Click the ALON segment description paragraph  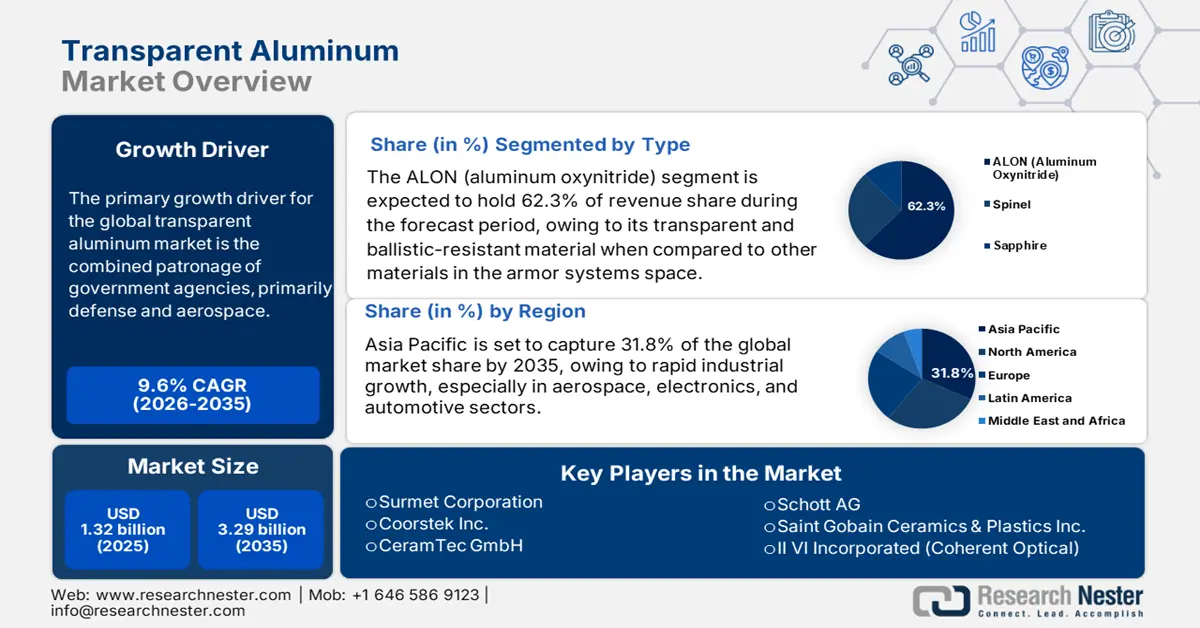click(x=592, y=225)
